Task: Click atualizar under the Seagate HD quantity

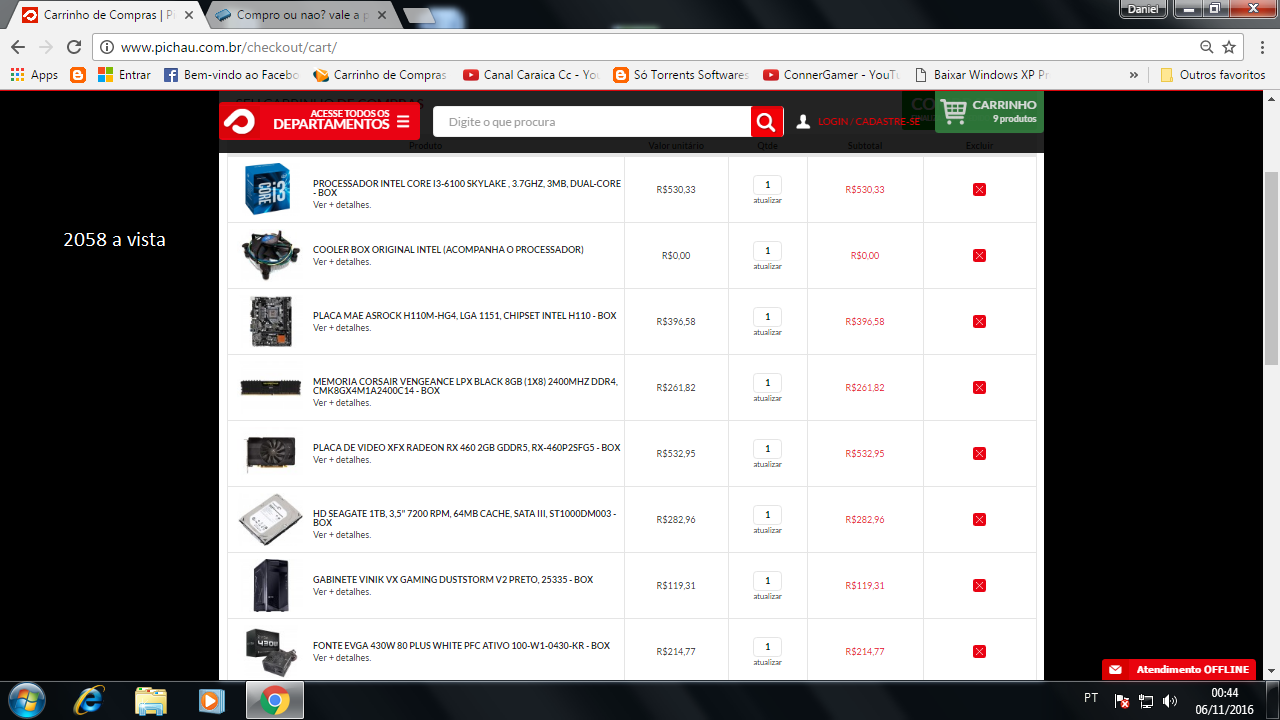Action: click(x=768, y=530)
